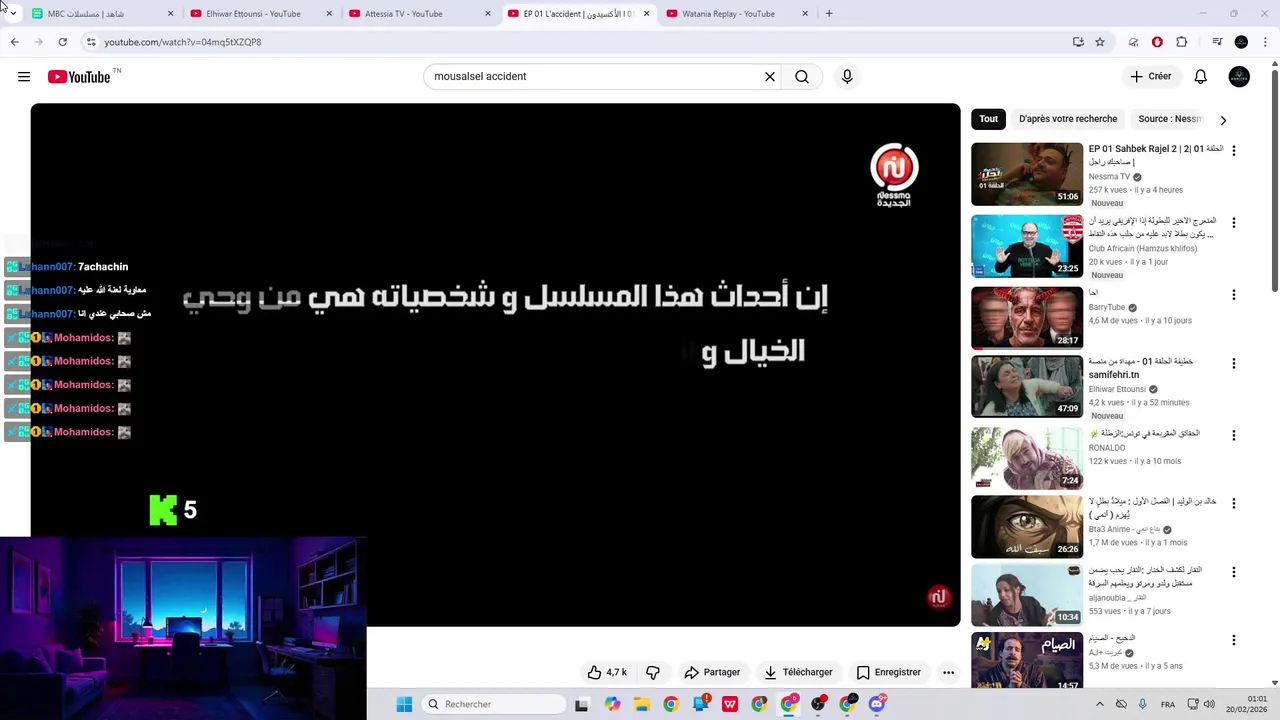Close the Attessia TV tab
The image size is (1280, 720).
click(488, 14)
